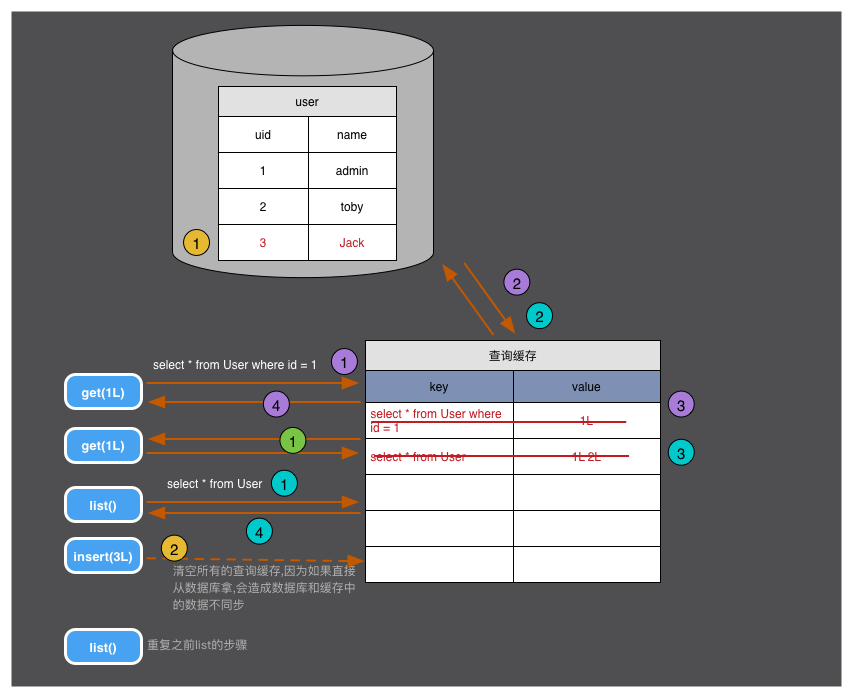853x697 pixels.
Task: Select the green circle numbered 1
Action: coord(292,440)
